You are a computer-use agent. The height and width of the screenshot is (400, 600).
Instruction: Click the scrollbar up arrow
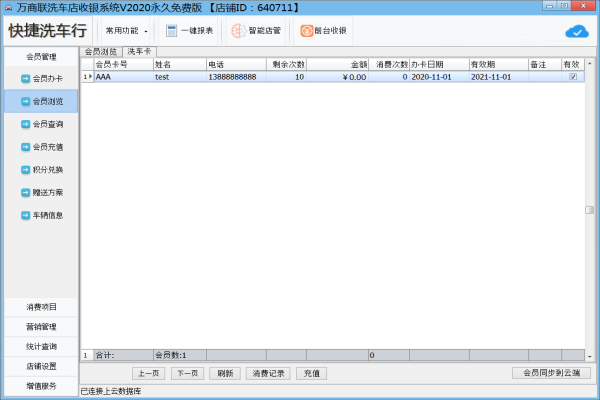(590, 64)
